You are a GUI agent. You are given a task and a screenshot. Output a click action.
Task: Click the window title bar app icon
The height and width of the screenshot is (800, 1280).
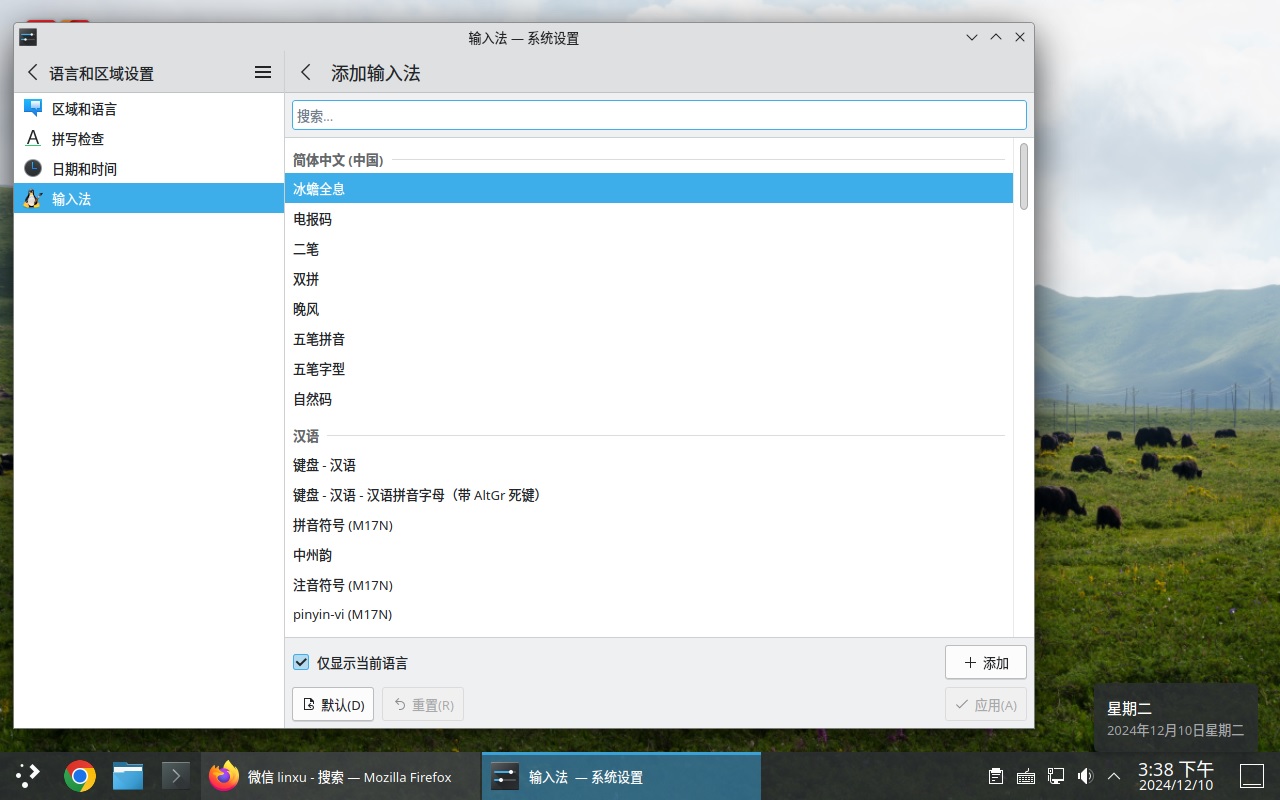tap(28, 37)
